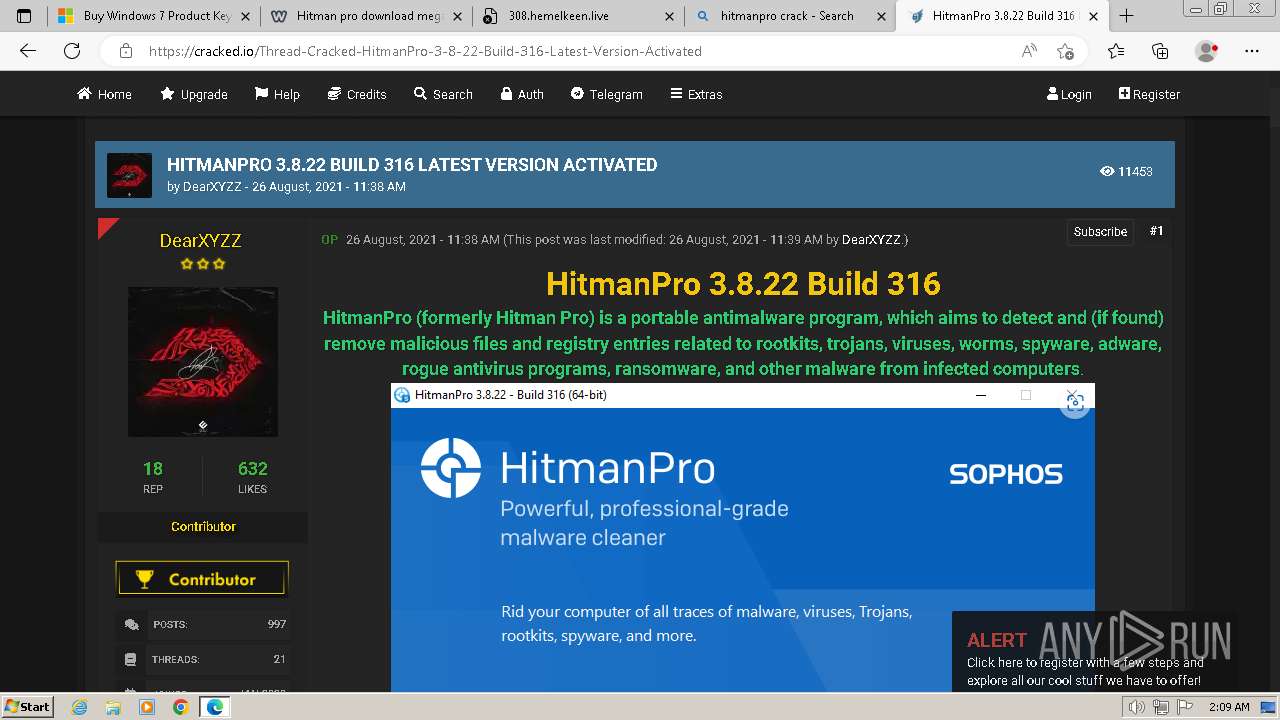
Task: Switch to 'hitmanpro crack - Search' tab
Action: (x=789, y=16)
